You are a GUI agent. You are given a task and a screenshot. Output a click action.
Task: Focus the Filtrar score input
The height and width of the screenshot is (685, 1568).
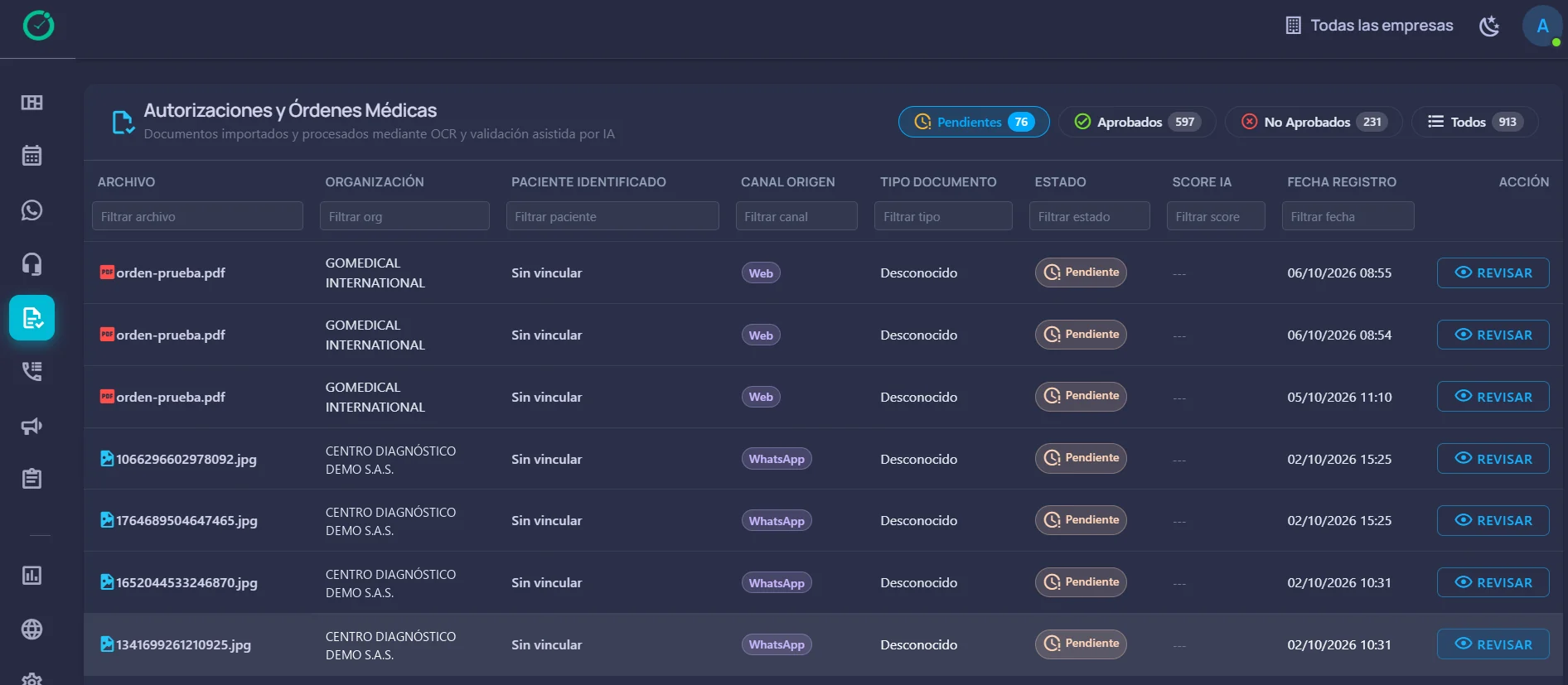(x=1216, y=216)
